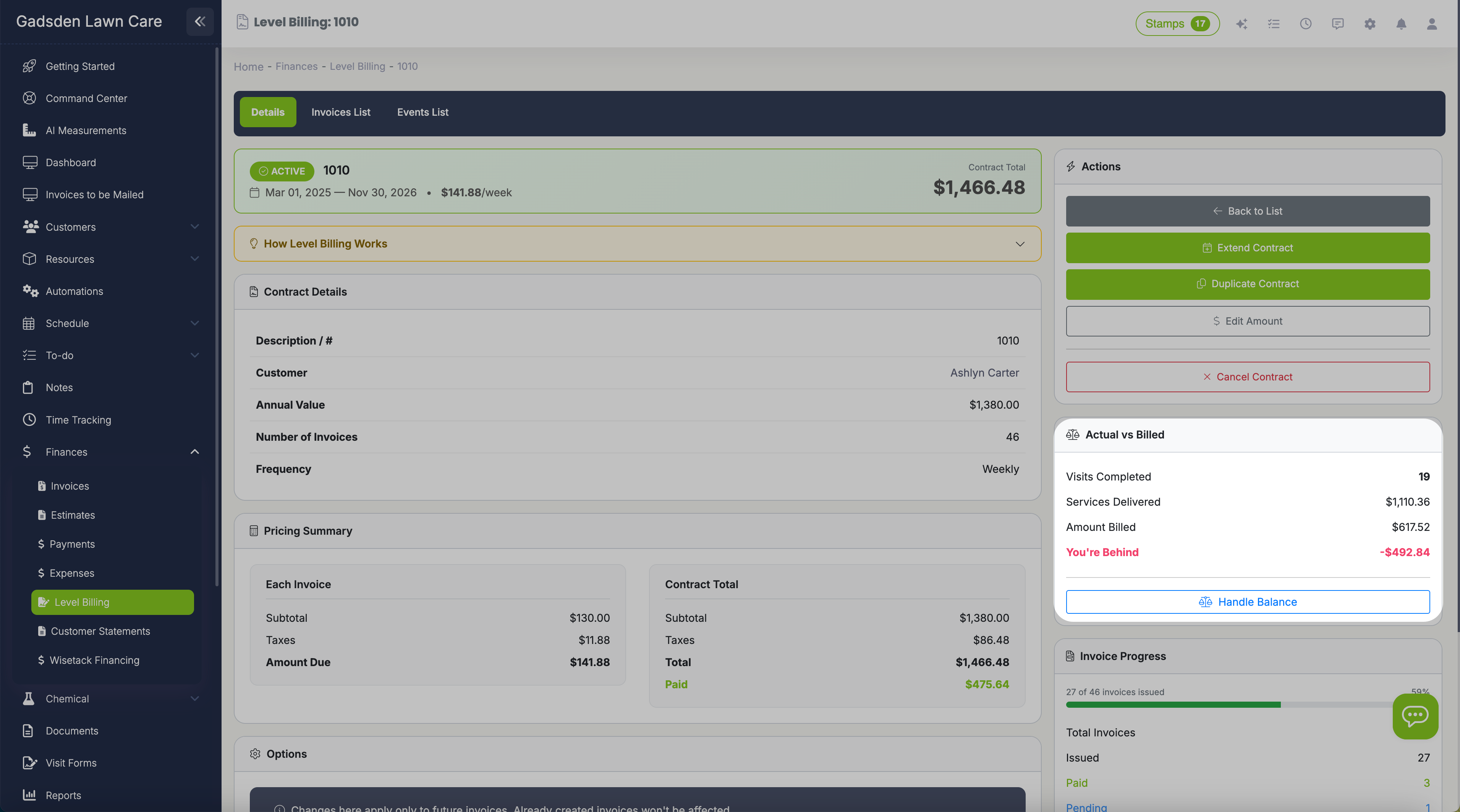Open the task checklist icon in top bar
This screenshot has width=1460, height=812.
1274,24
